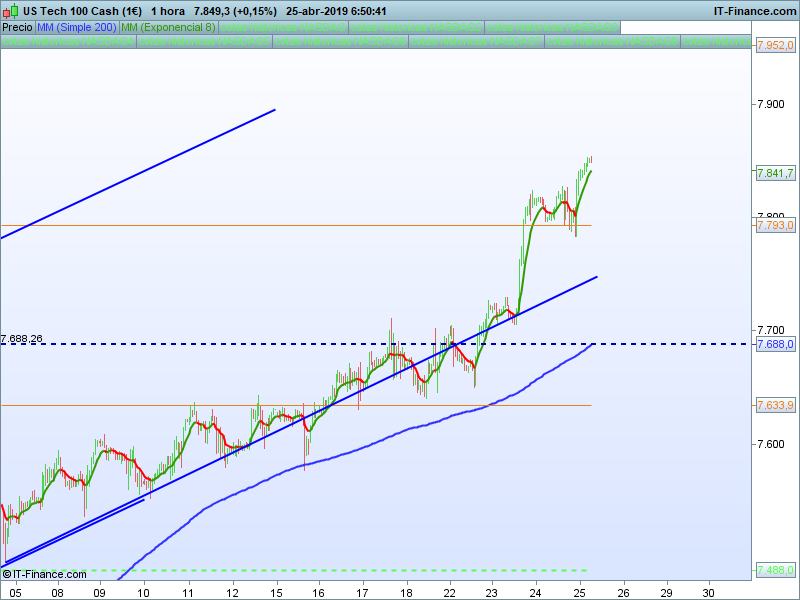800x600 pixels.
Task: Click the 7.688,0 blue price tag
Action: point(775,344)
